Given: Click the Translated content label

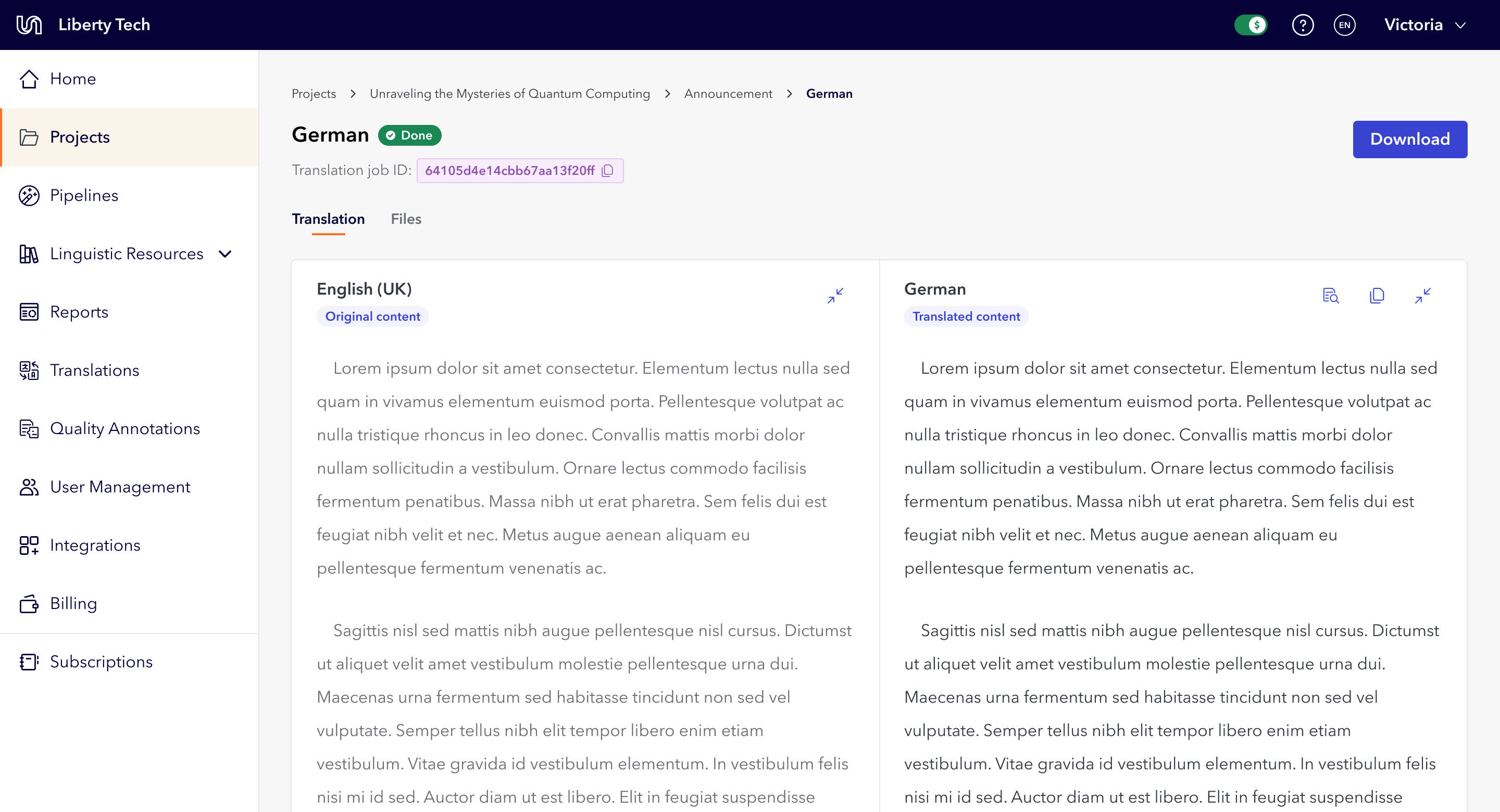Looking at the screenshot, I should [966, 316].
